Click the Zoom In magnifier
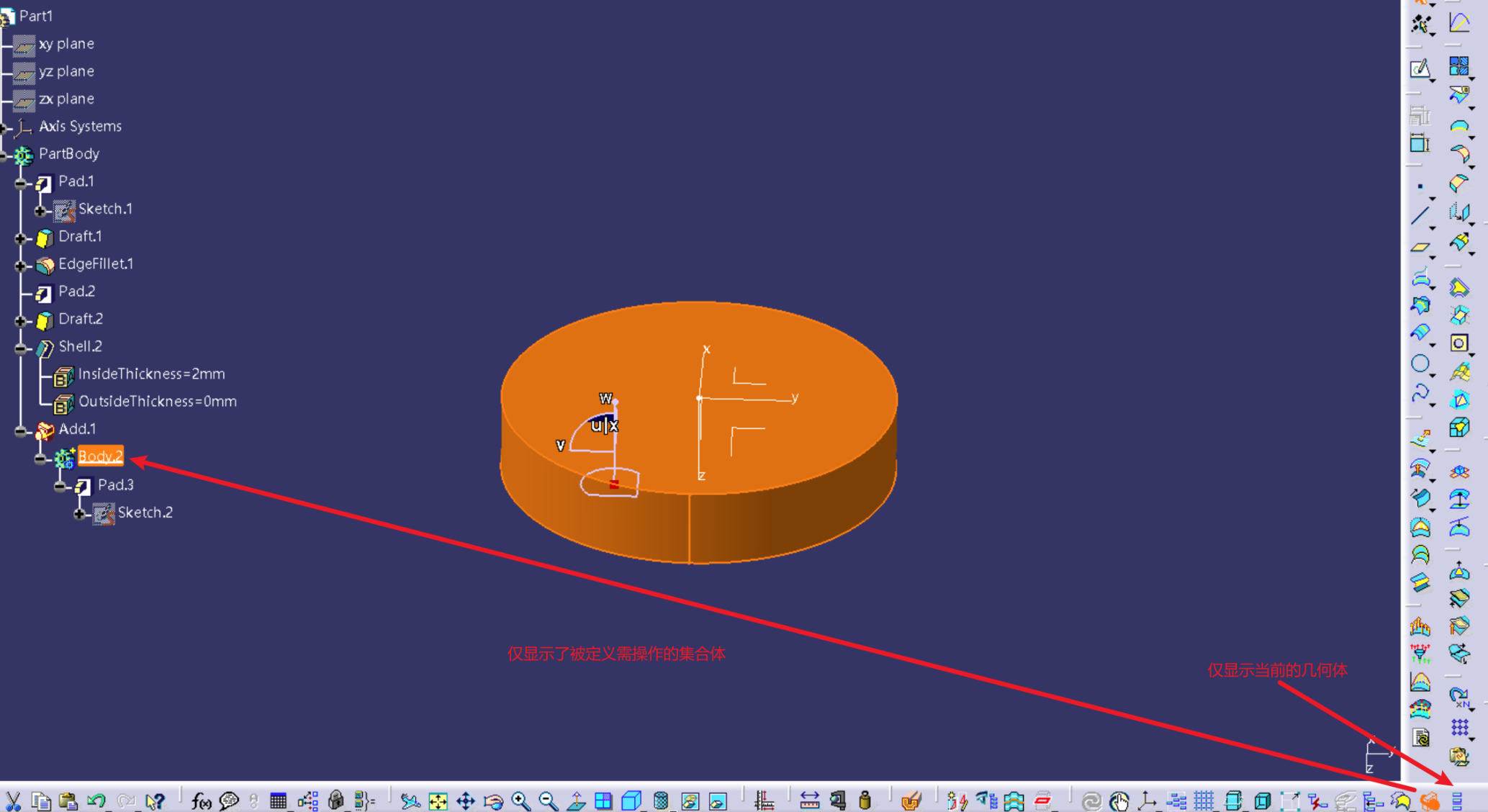The image size is (1488, 812). click(x=520, y=800)
